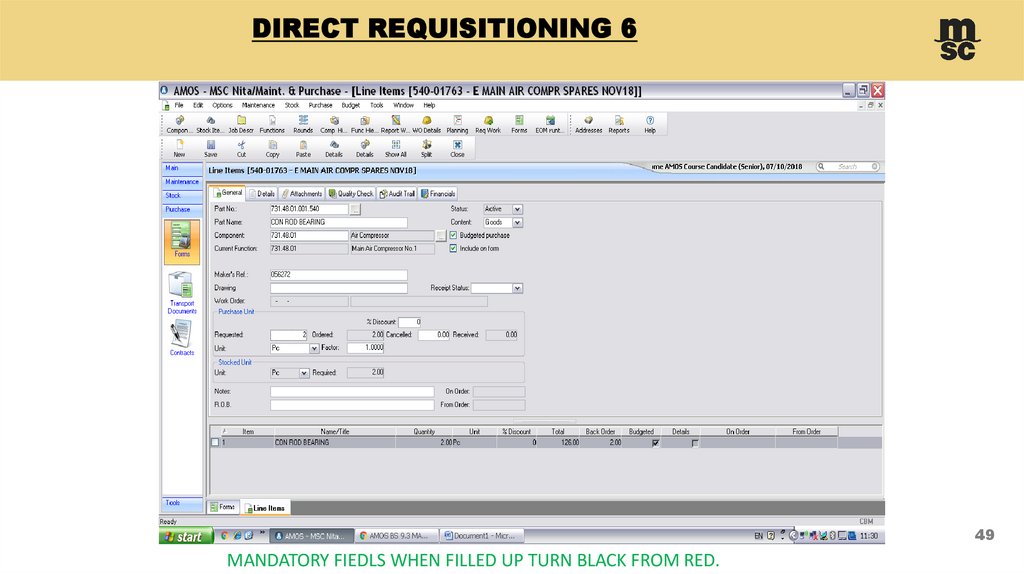Switch to the Audit Trail tab
Screen dimensions: 1024x574
pos(397,193)
